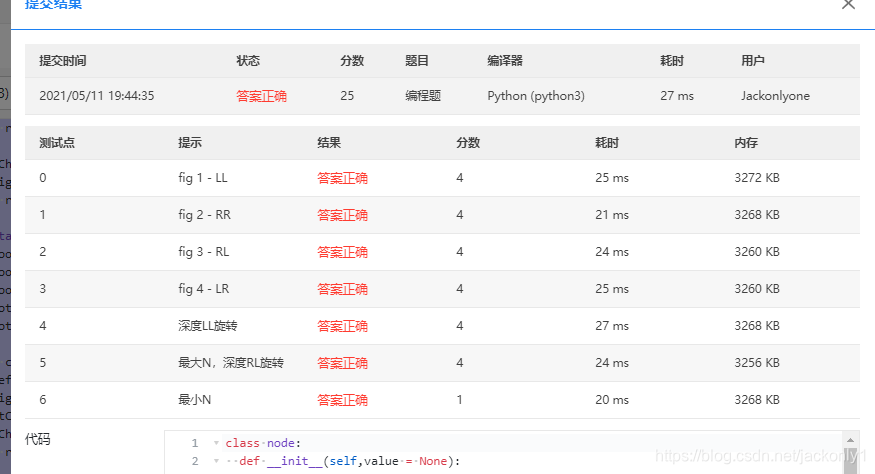Click the 代码 label
Image resolution: width=875 pixels, height=474 pixels.
37,439
